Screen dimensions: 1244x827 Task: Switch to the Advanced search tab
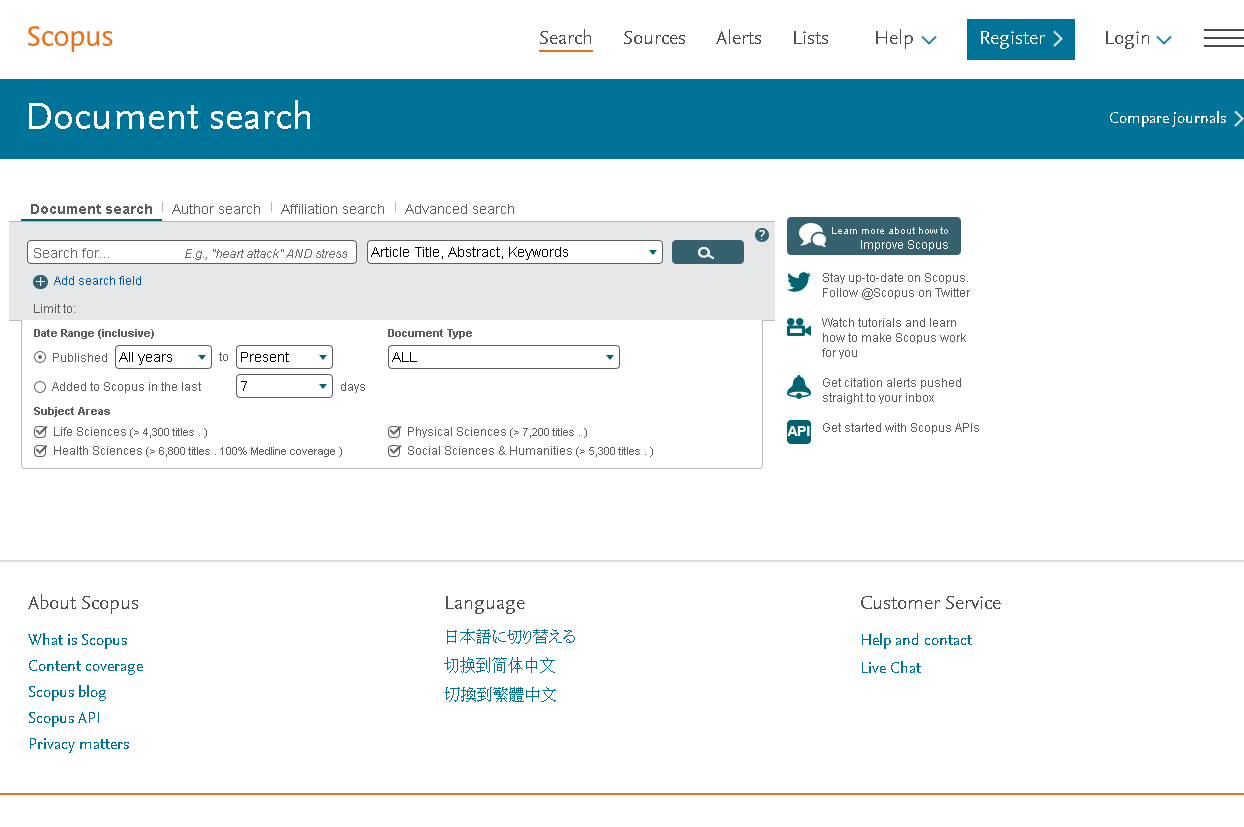tap(460, 209)
